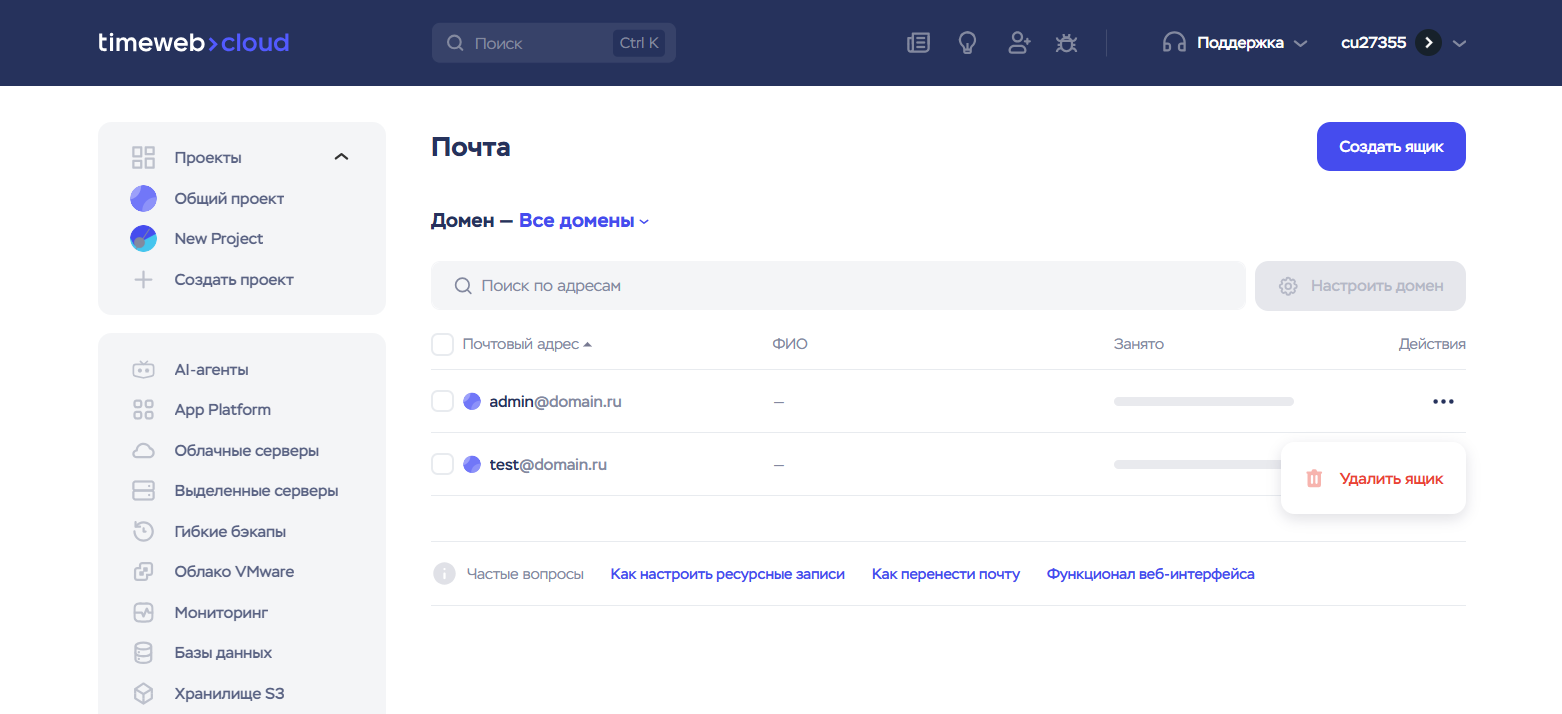Open AI-агенты from the sidebar
The width and height of the screenshot is (1562, 714).
[x=211, y=370]
